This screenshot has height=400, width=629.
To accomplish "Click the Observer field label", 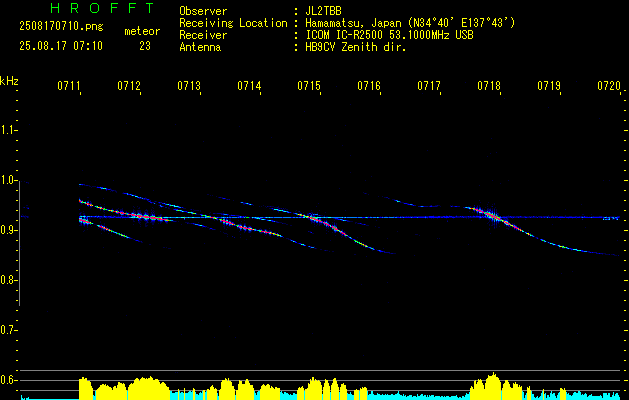I will pos(203,11).
